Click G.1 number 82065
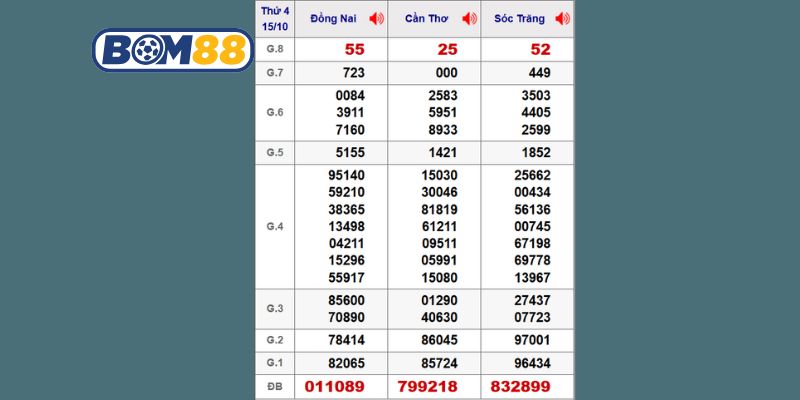Image resolution: width=800 pixels, height=400 pixels. (x=346, y=364)
